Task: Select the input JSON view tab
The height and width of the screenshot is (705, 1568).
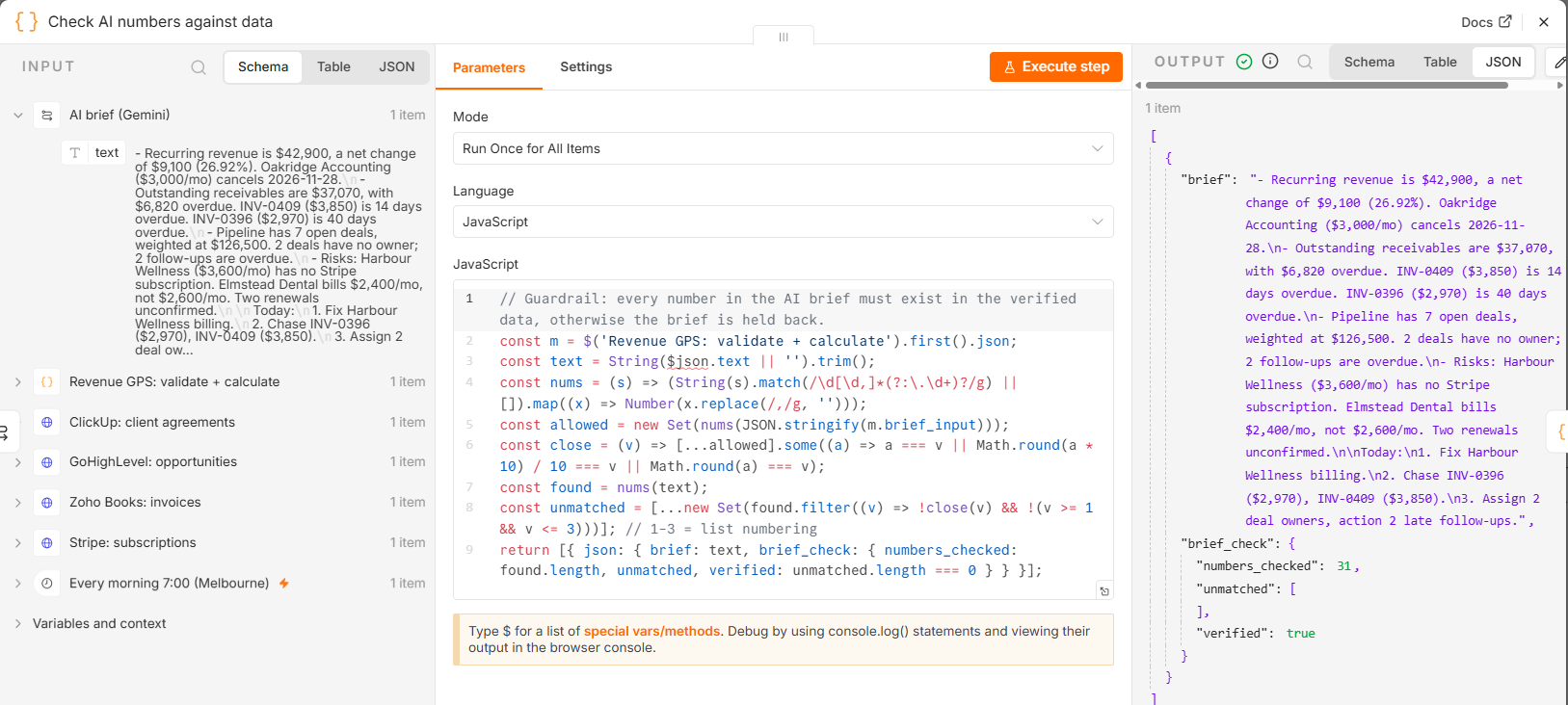Action: [397, 66]
